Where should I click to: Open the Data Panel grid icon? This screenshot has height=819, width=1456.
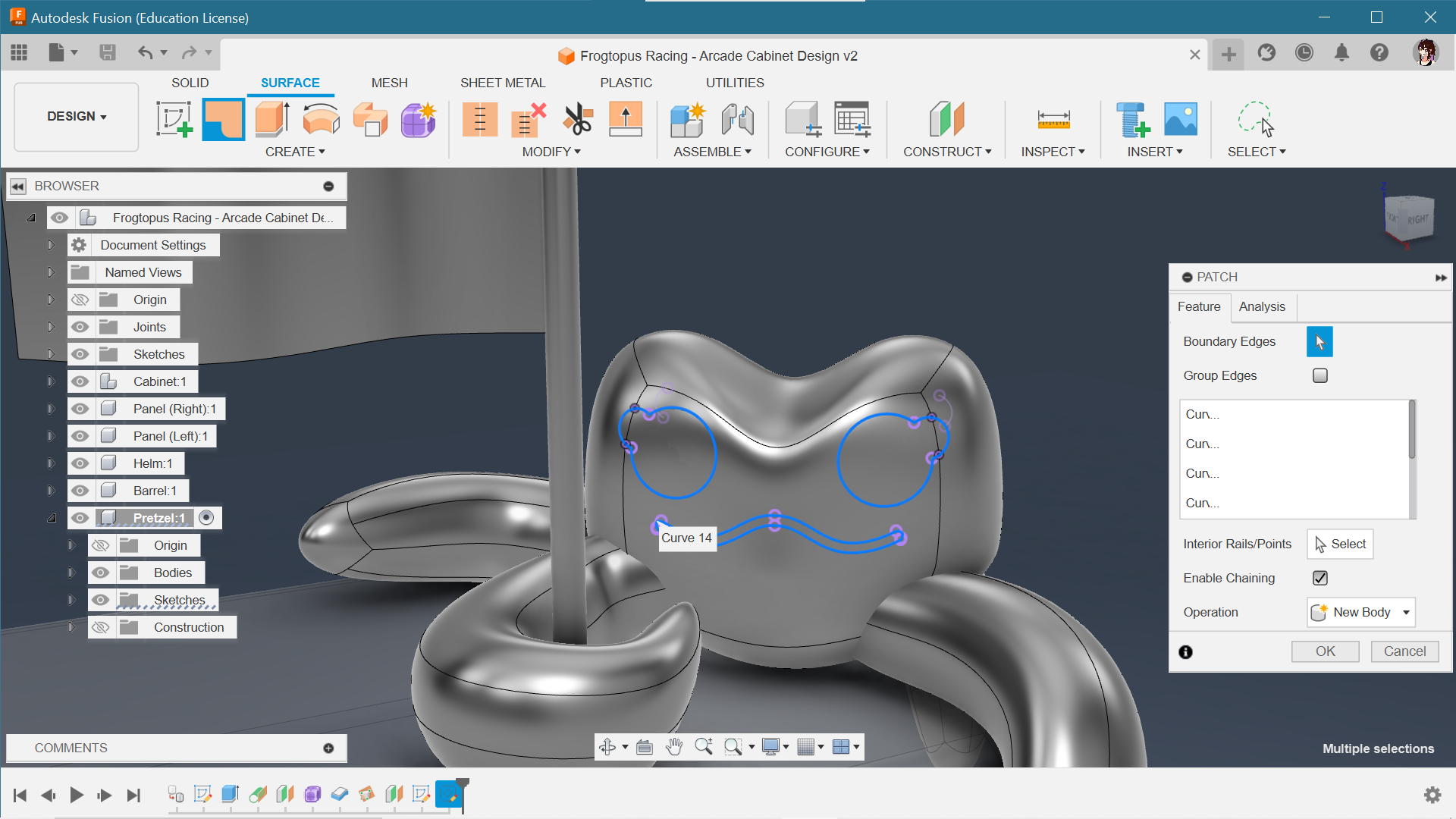click(19, 52)
